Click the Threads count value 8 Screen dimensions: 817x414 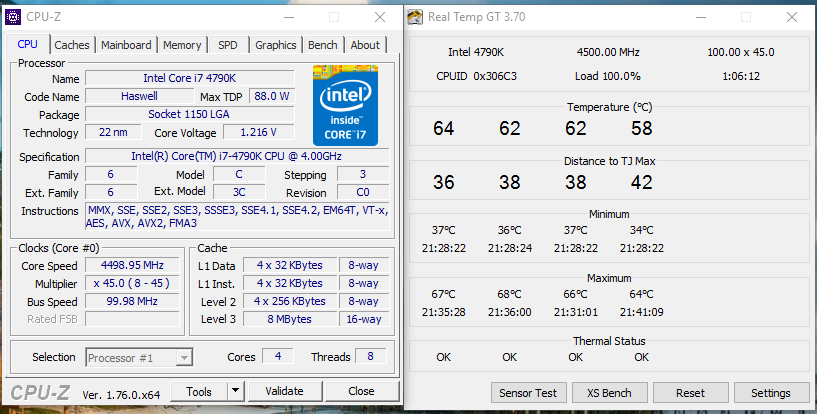click(370, 356)
